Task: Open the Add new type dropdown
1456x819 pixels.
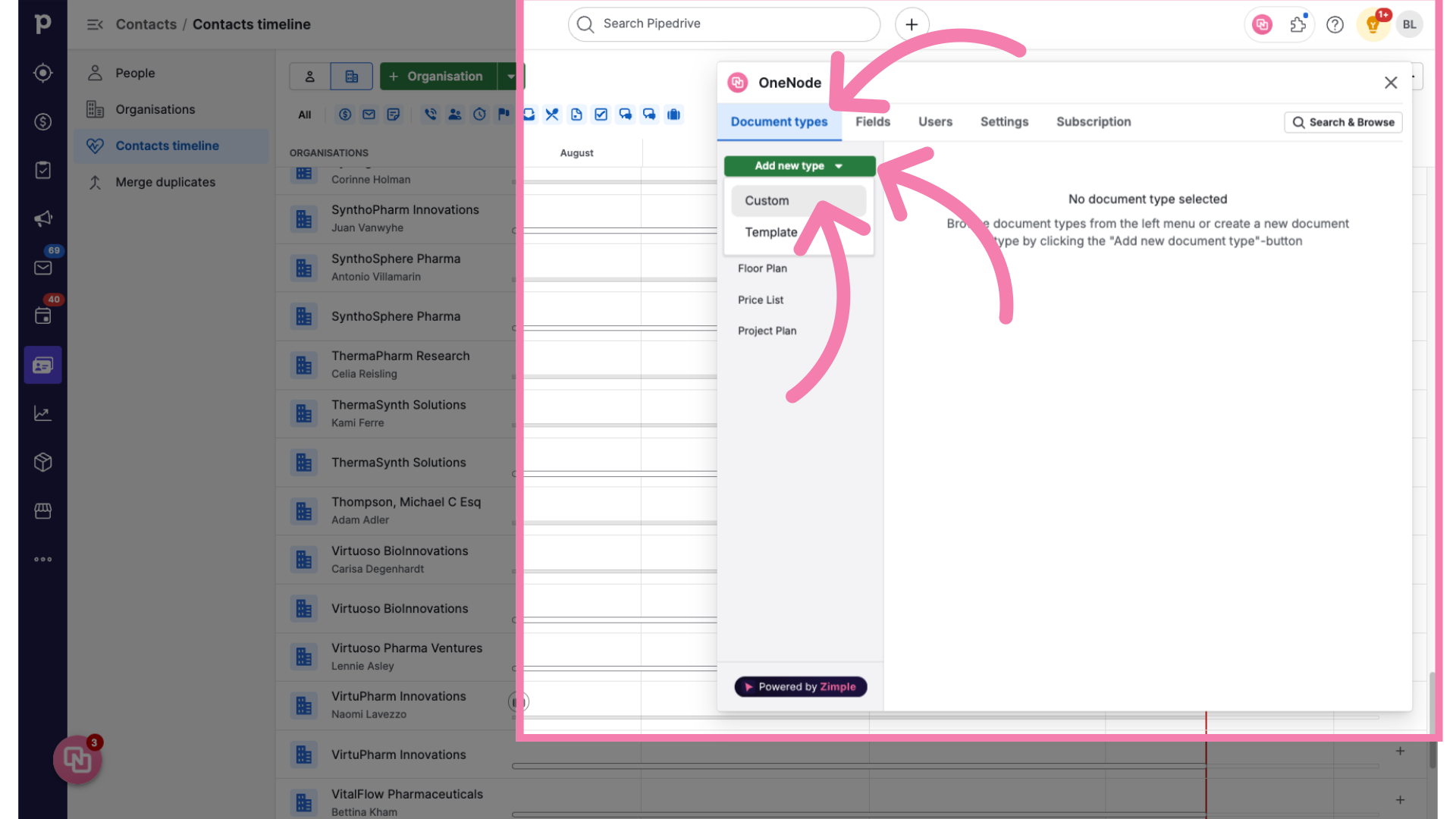Action: 799,166
